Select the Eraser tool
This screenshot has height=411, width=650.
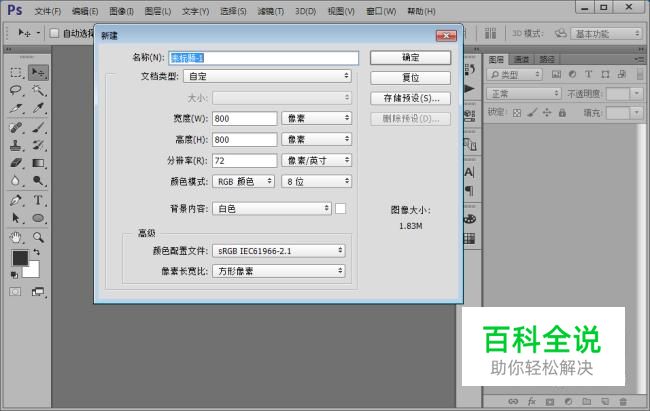pyautogui.click(x=16, y=163)
